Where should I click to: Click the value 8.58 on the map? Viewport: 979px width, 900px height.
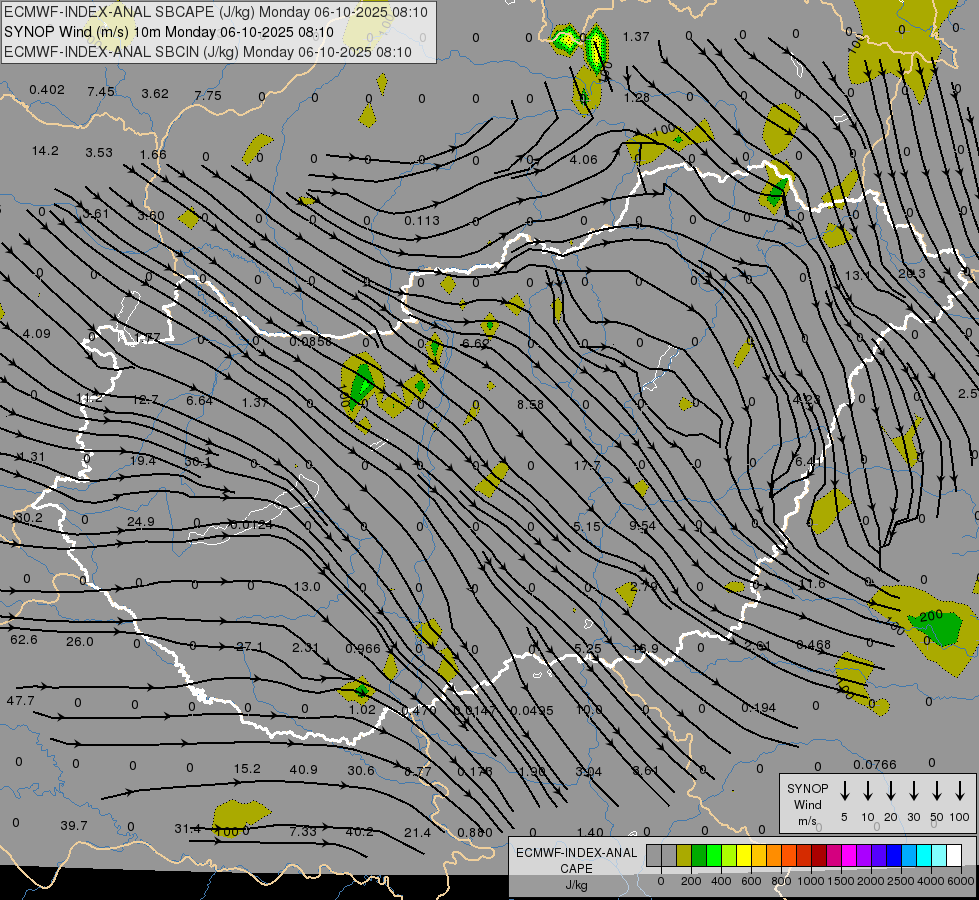530,405
